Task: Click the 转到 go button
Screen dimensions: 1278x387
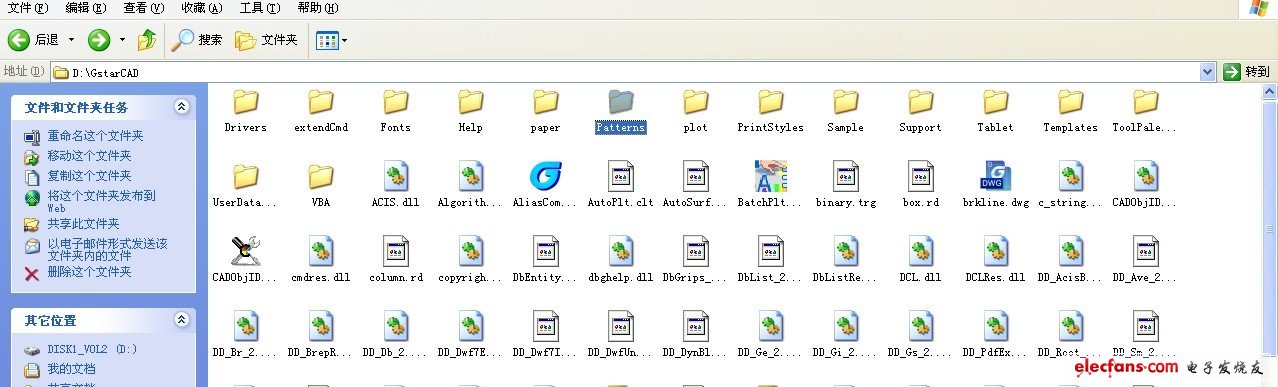Action: (1246, 72)
